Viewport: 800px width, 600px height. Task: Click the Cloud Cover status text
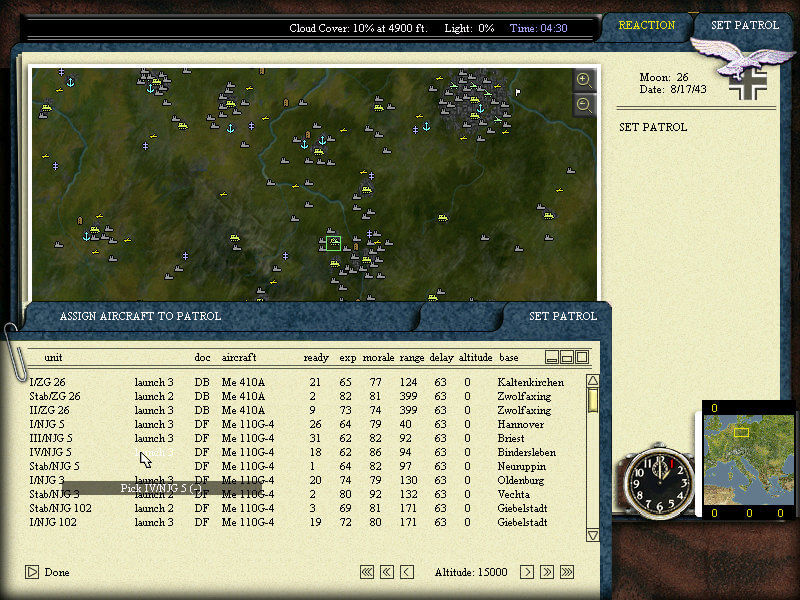(x=358, y=28)
